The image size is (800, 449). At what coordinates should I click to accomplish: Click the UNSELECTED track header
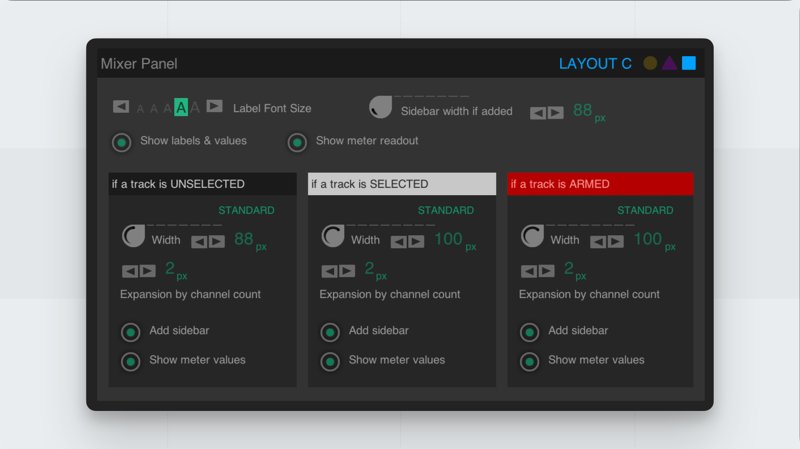[203, 184]
